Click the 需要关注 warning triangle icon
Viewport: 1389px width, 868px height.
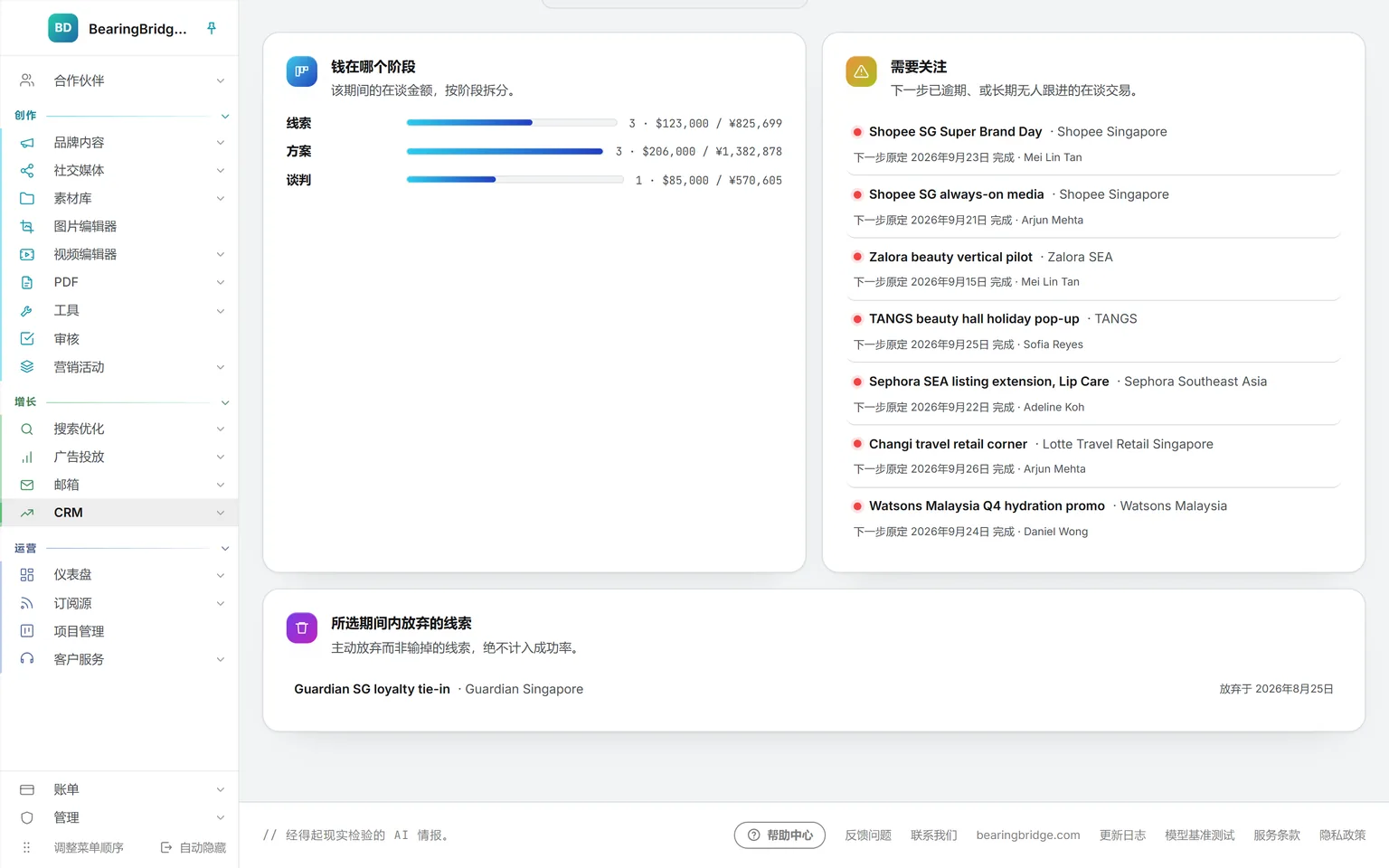click(x=861, y=71)
